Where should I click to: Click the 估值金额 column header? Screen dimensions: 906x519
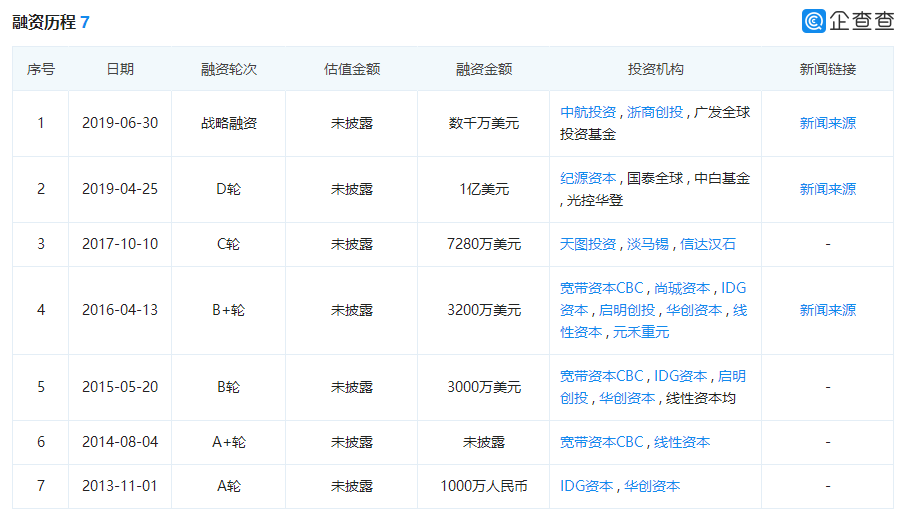pos(352,69)
